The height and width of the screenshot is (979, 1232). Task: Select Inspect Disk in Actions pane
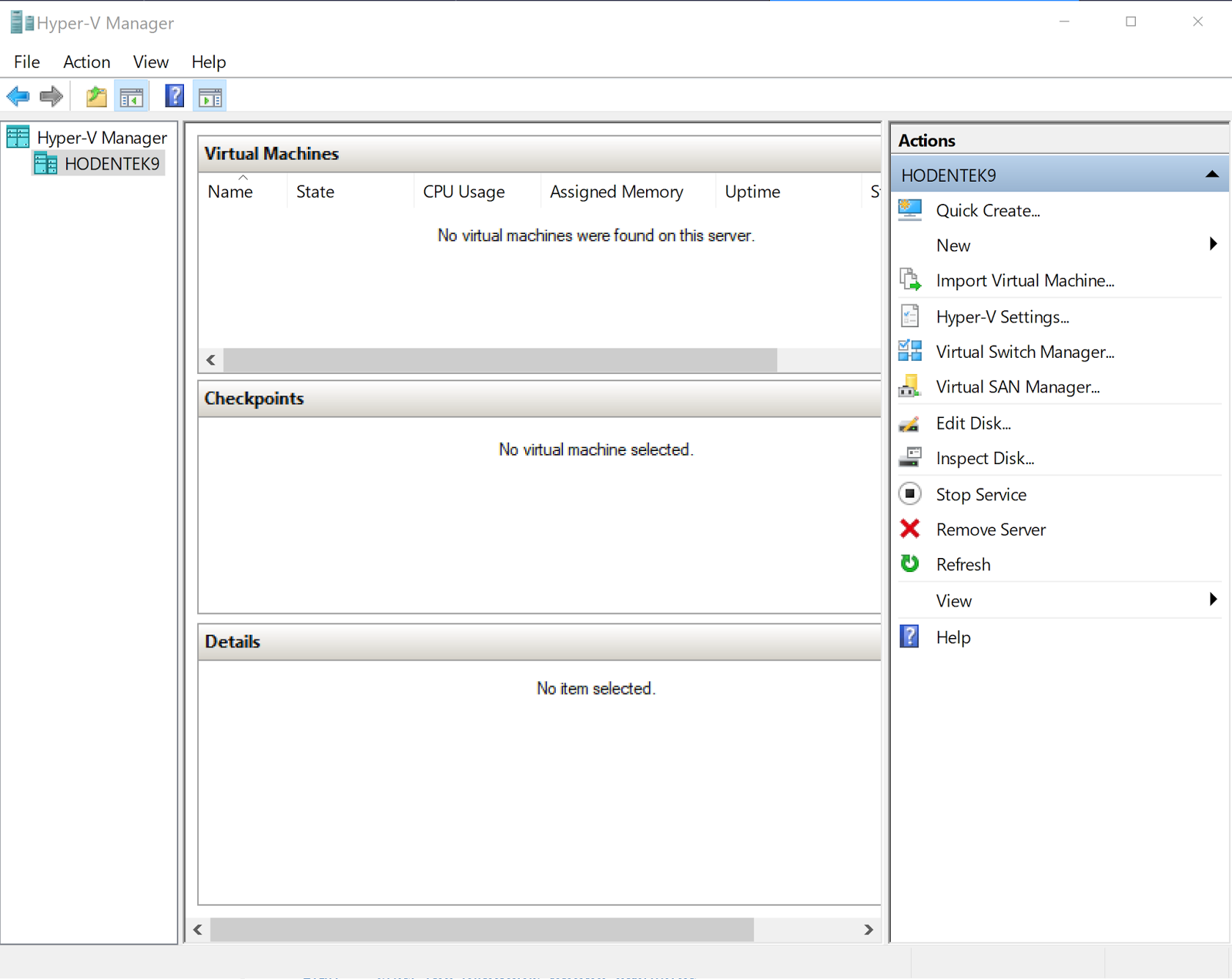tap(984, 458)
